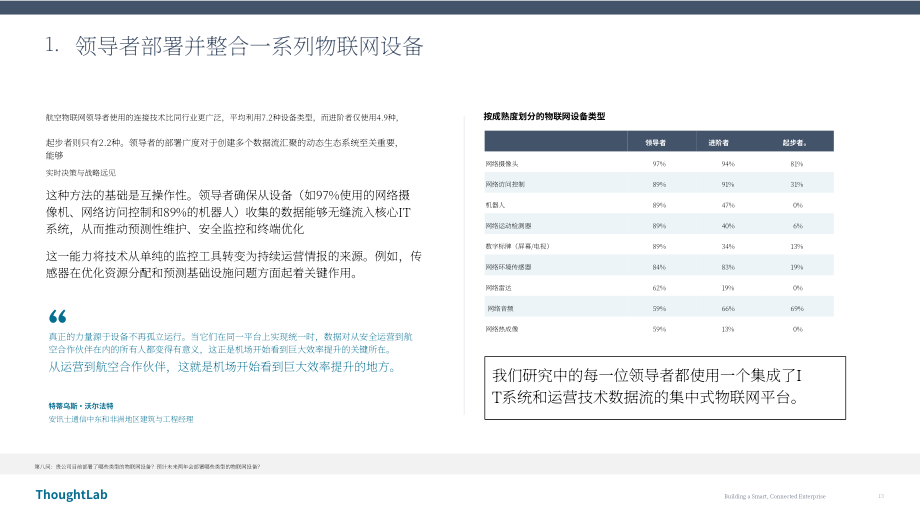The width and height of the screenshot is (920, 518).
Task: Click the ThoughtLab logo in footer
Action: pyautogui.click(x=72, y=495)
